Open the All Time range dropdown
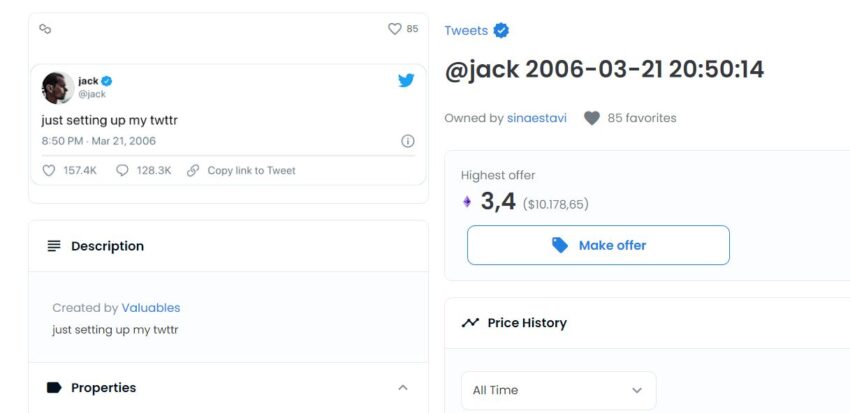This screenshot has height=413, width=850. (559, 390)
